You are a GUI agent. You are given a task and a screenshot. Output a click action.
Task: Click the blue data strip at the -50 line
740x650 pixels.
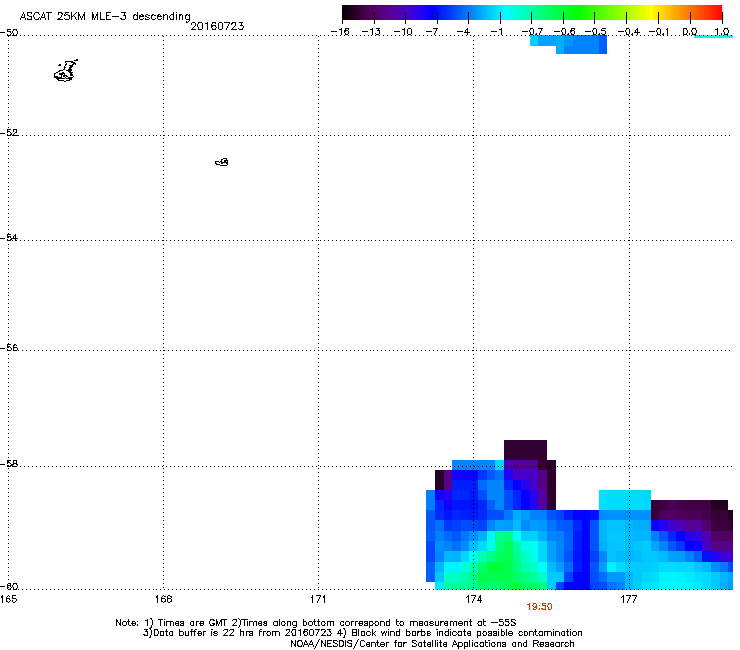pos(569,44)
